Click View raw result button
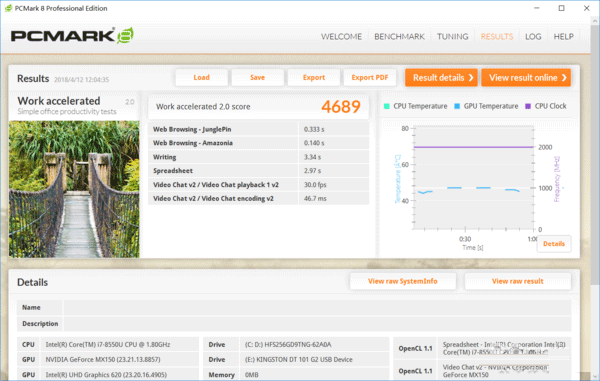Viewport: 600px width, 381px height. click(518, 281)
